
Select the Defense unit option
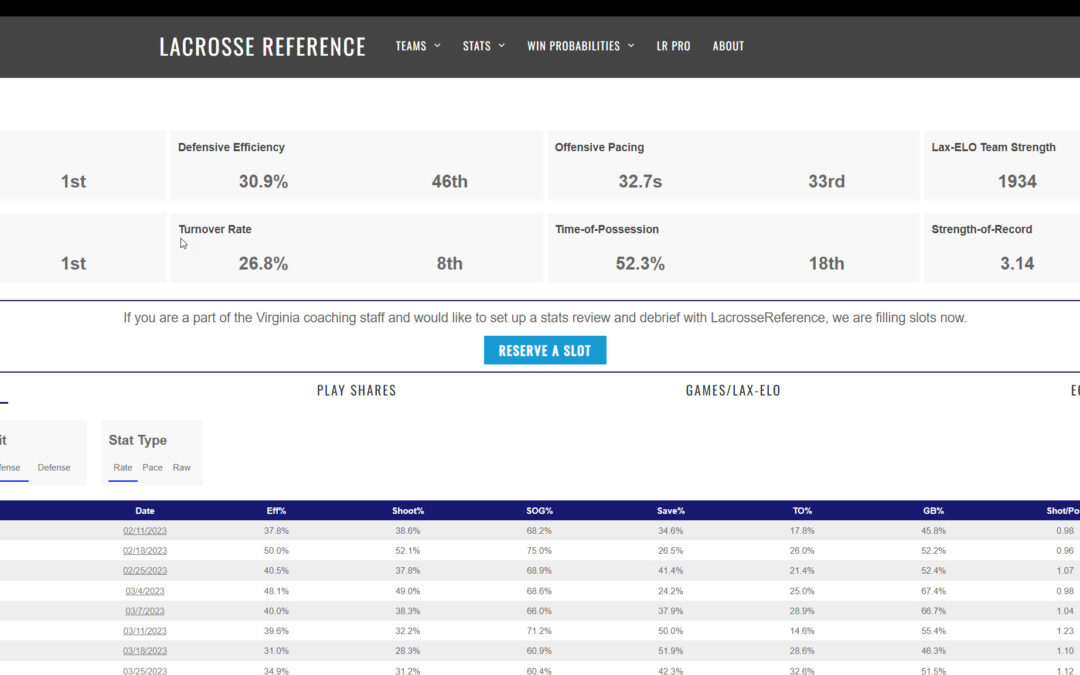coord(54,468)
